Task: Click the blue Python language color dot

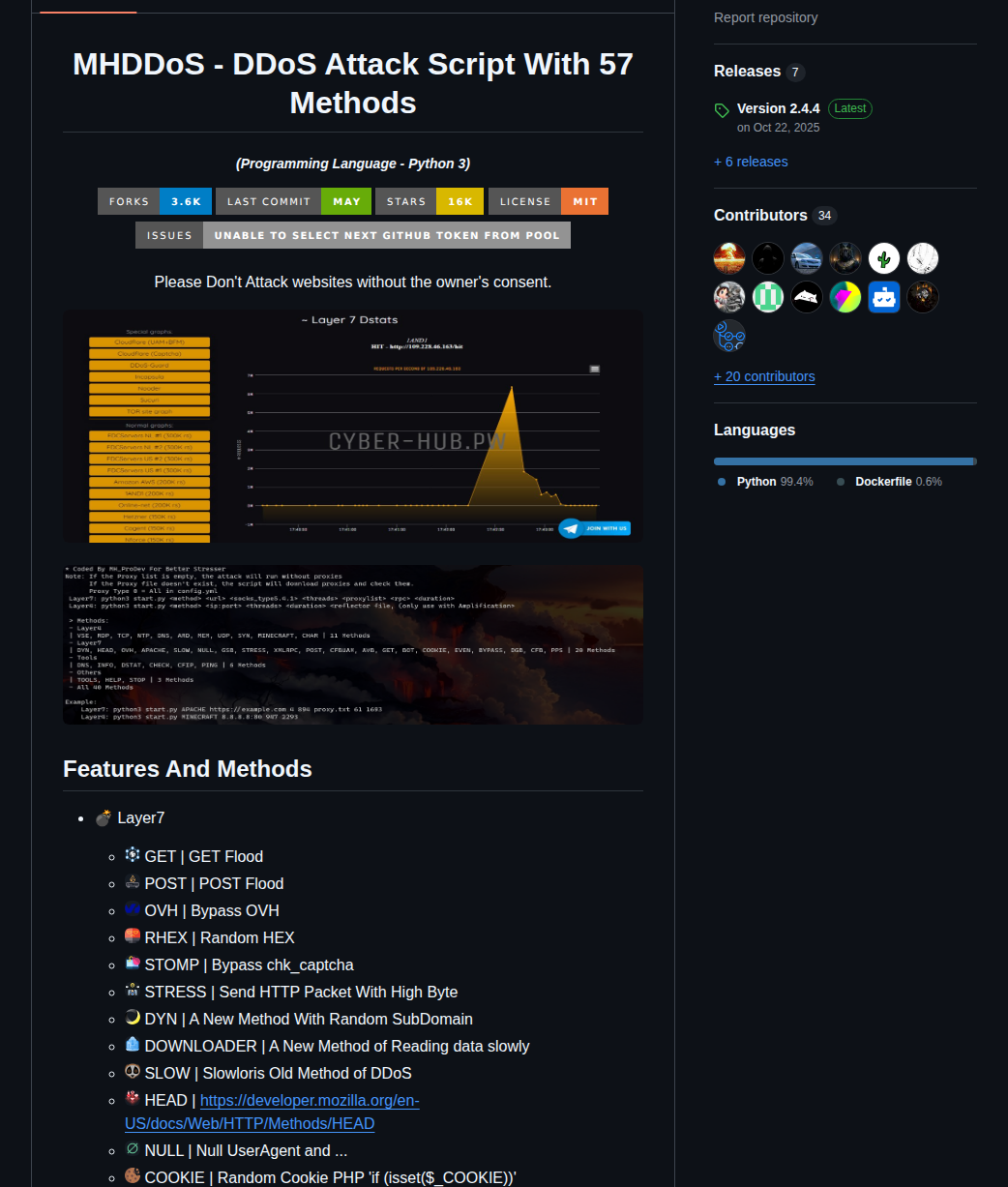Action: click(722, 482)
